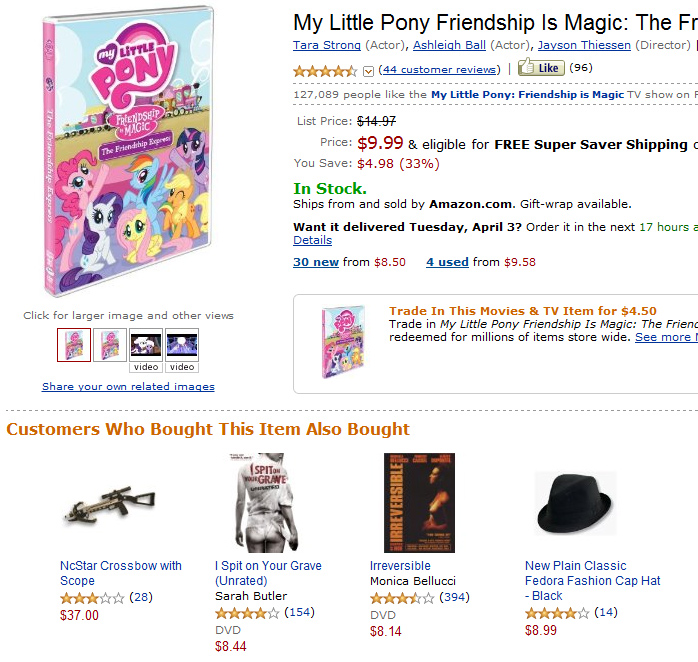Select the second DVD cover thumbnail
698x662 pixels.
(x=110, y=345)
